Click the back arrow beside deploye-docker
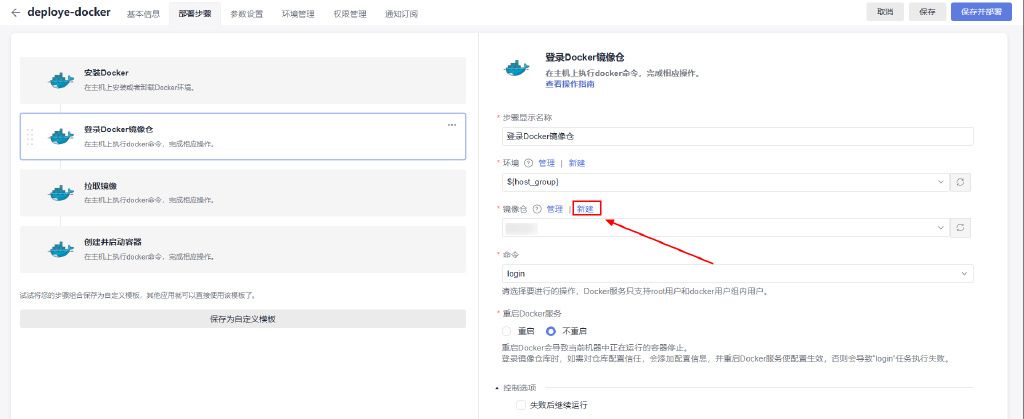Screen dimensions: 1024x419 [x=16, y=12]
